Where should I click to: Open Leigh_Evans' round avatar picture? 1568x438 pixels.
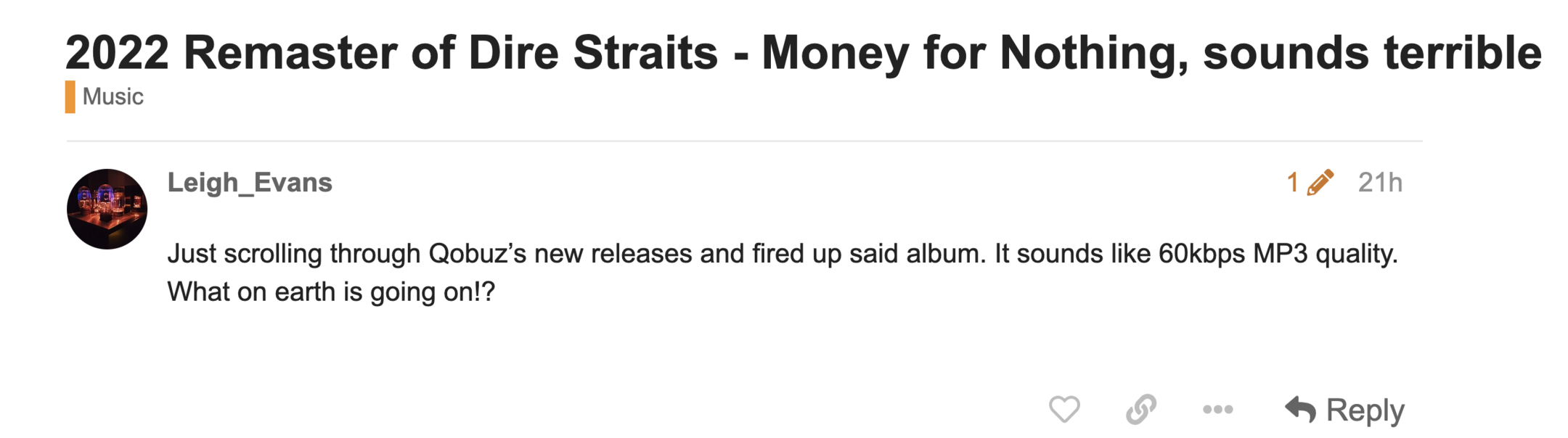tap(107, 209)
